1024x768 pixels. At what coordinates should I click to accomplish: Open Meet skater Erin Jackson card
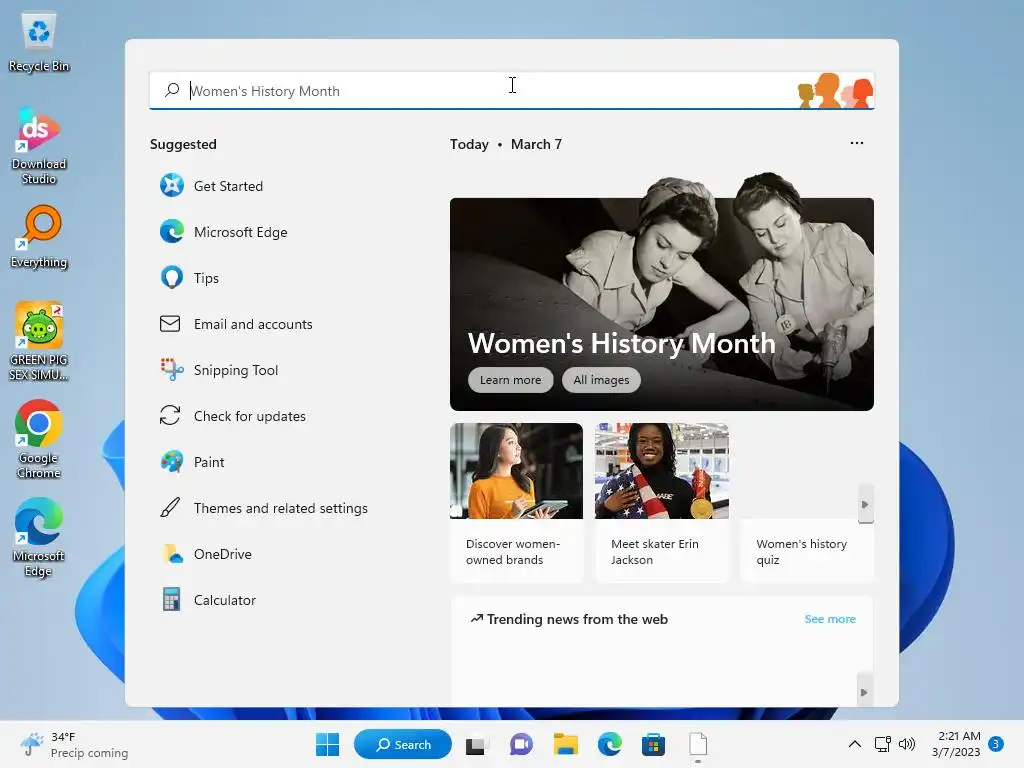coord(662,502)
